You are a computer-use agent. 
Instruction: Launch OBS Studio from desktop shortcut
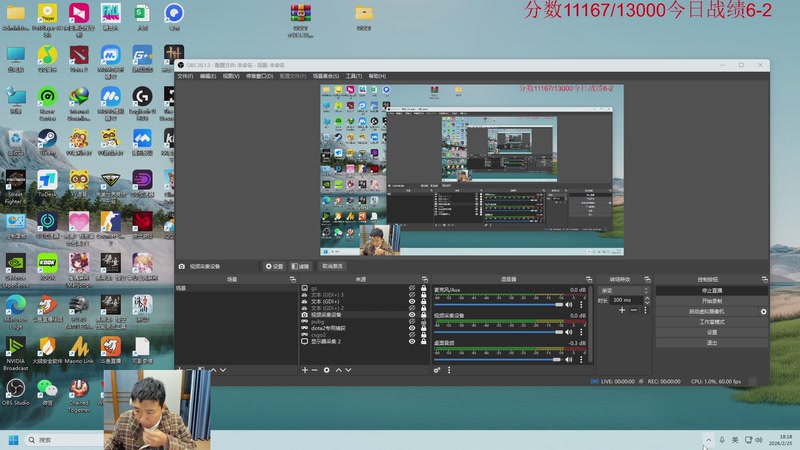(x=16, y=392)
